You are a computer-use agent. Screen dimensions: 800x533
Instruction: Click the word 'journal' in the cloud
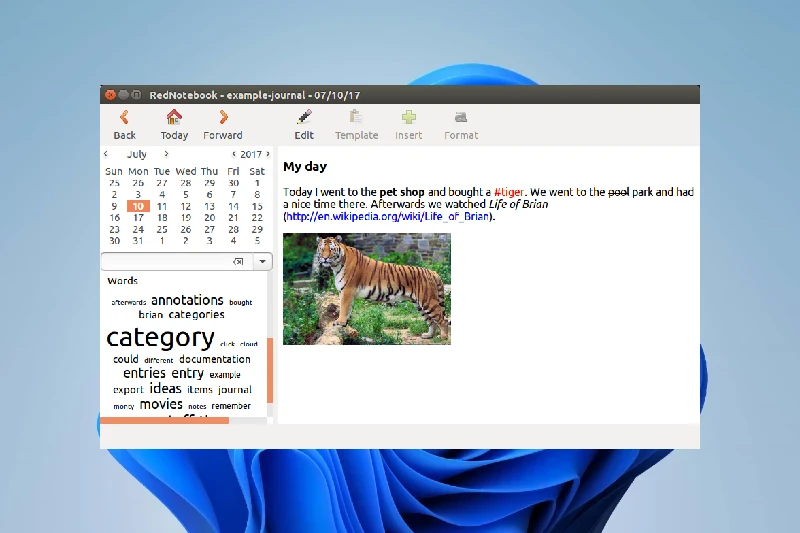(x=235, y=390)
